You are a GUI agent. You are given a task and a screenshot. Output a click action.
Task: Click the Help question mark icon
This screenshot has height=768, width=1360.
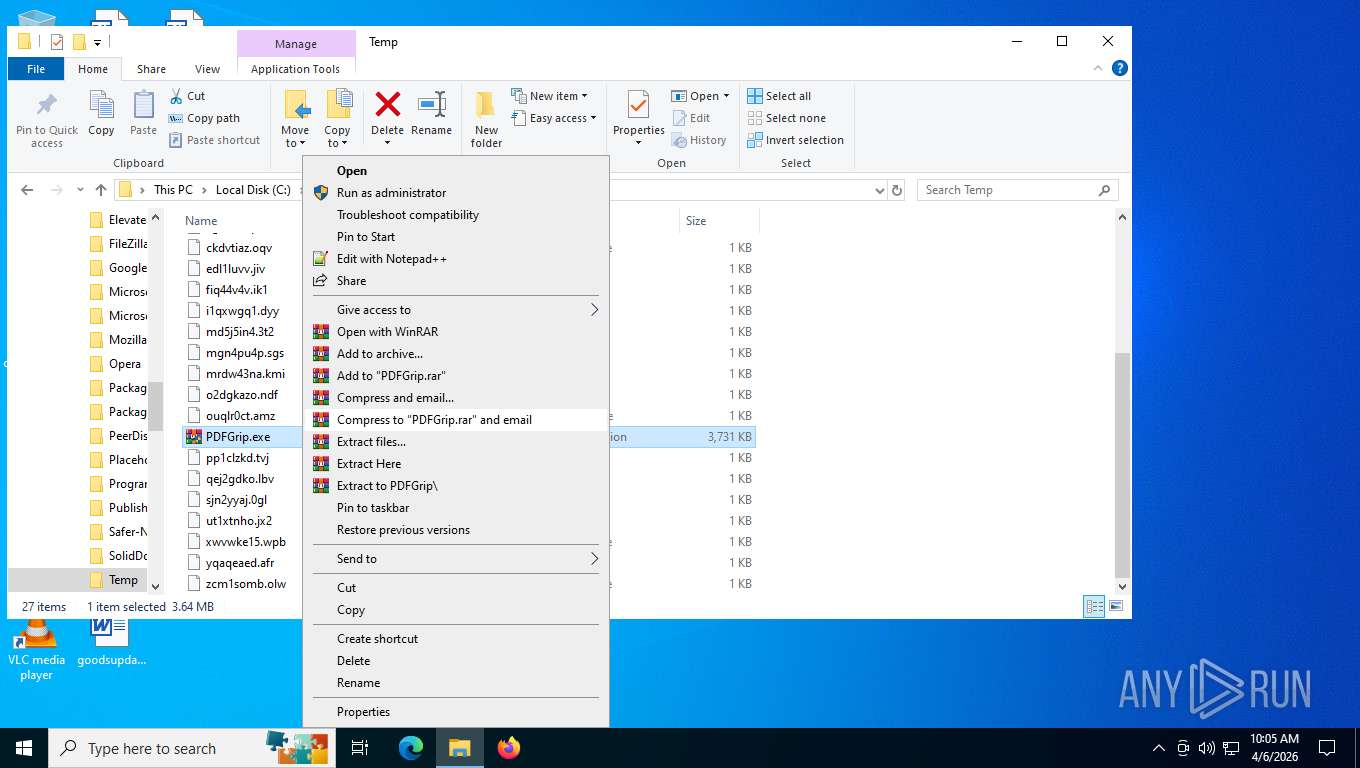(1120, 68)
